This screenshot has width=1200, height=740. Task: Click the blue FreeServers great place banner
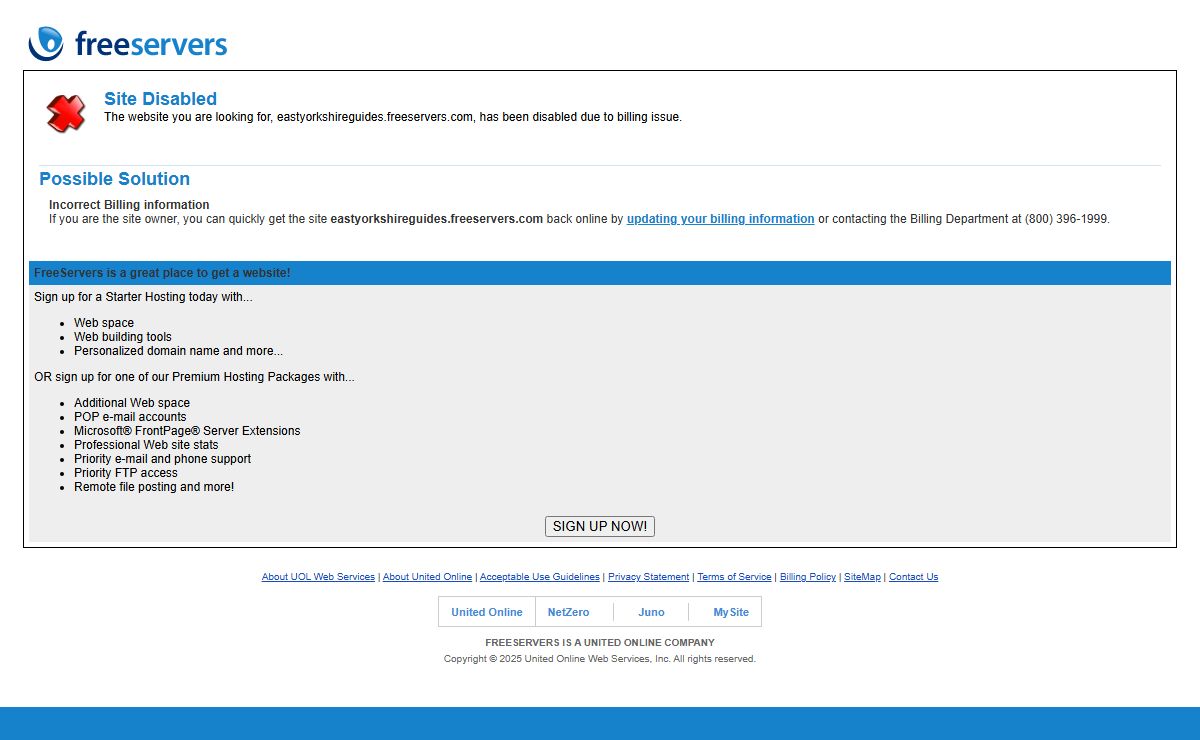(599, 273)
